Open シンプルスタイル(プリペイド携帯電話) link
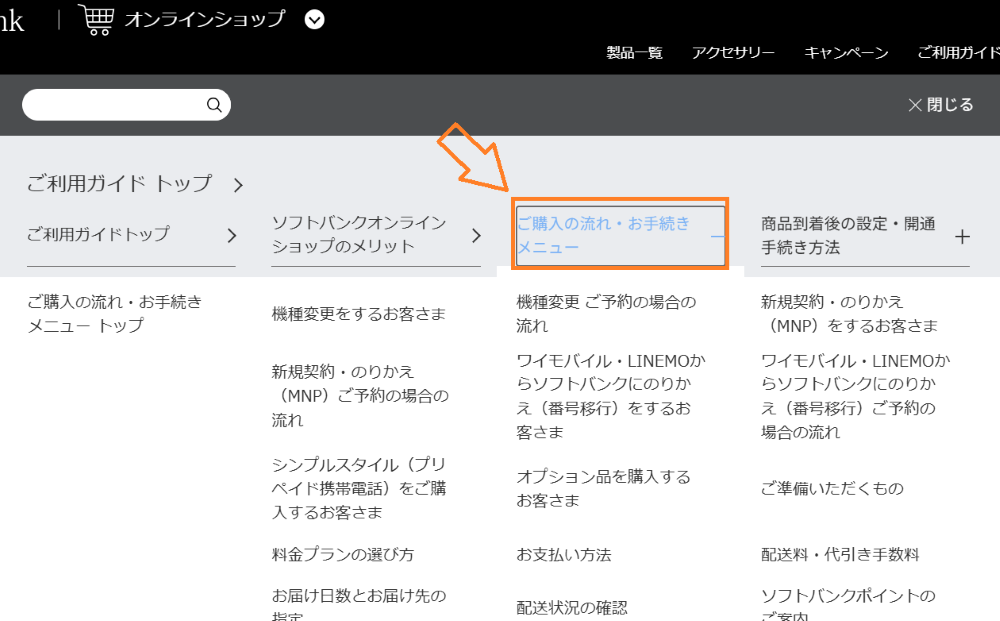1000x621 pixels. pyautogui.click(x=359, y=488)
